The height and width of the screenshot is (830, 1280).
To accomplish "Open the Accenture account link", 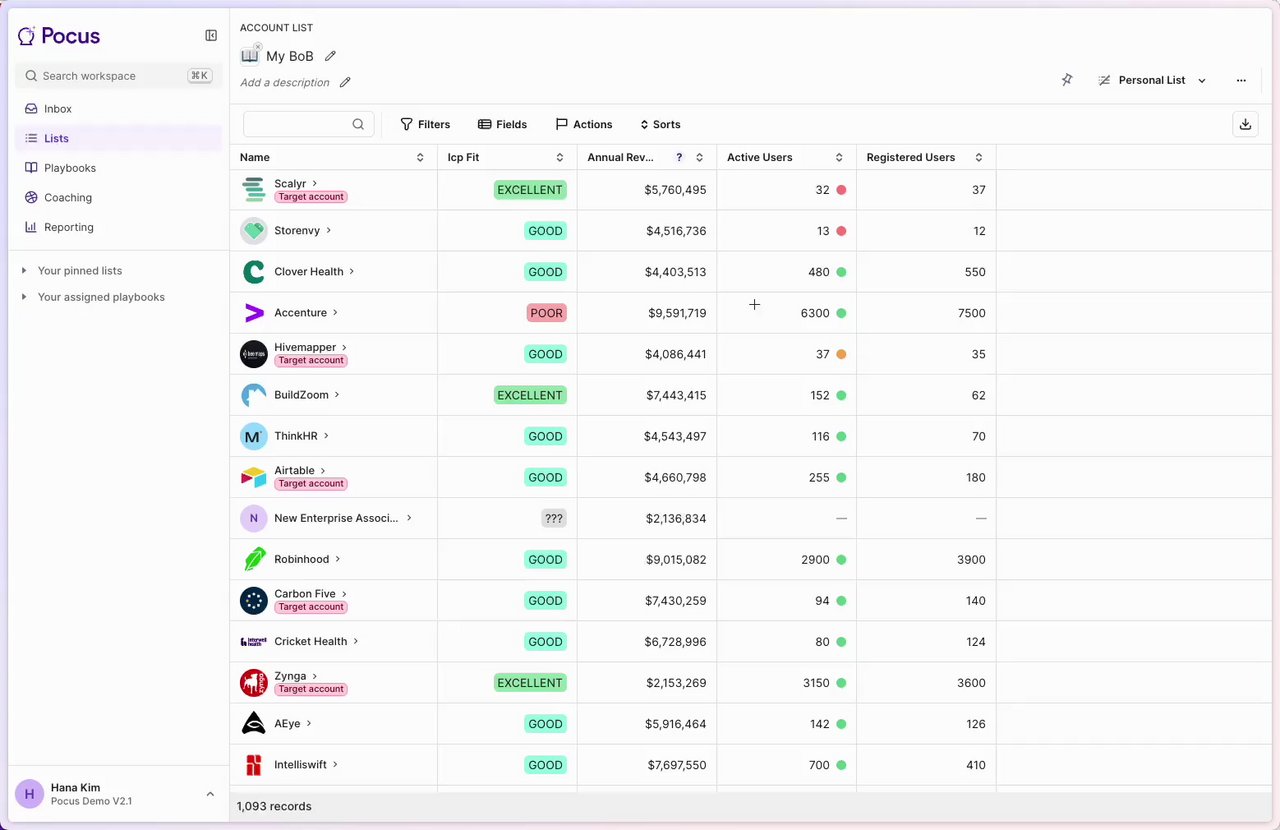I will [301, 313].
